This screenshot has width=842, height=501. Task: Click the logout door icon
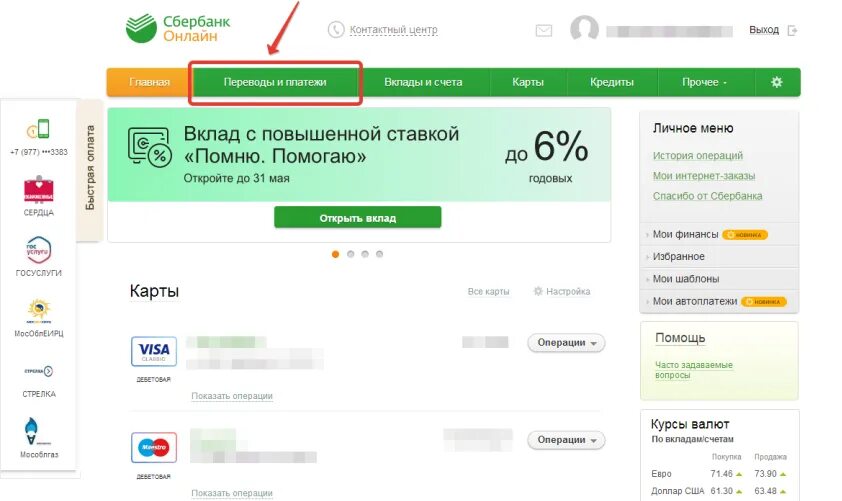(792, 31)
